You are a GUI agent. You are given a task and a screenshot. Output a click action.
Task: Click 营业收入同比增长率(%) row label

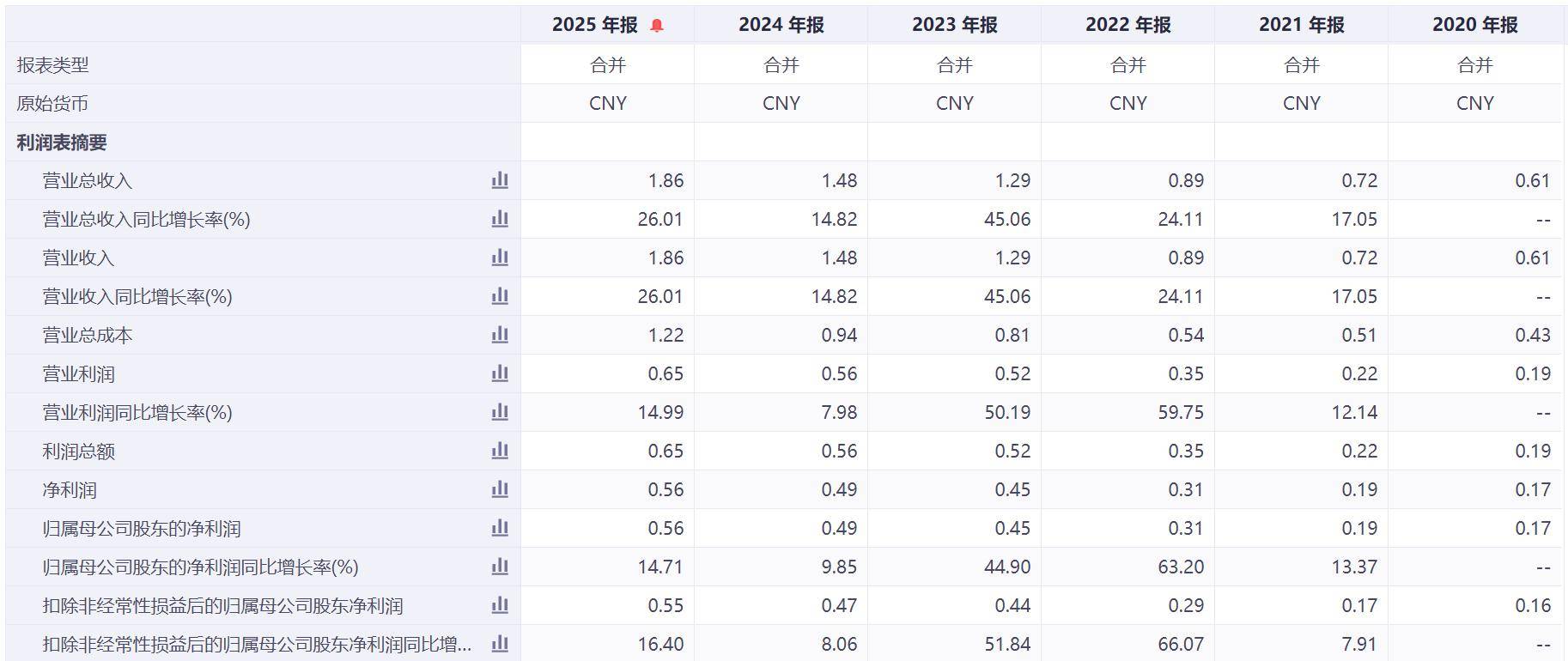click(137, 297)
